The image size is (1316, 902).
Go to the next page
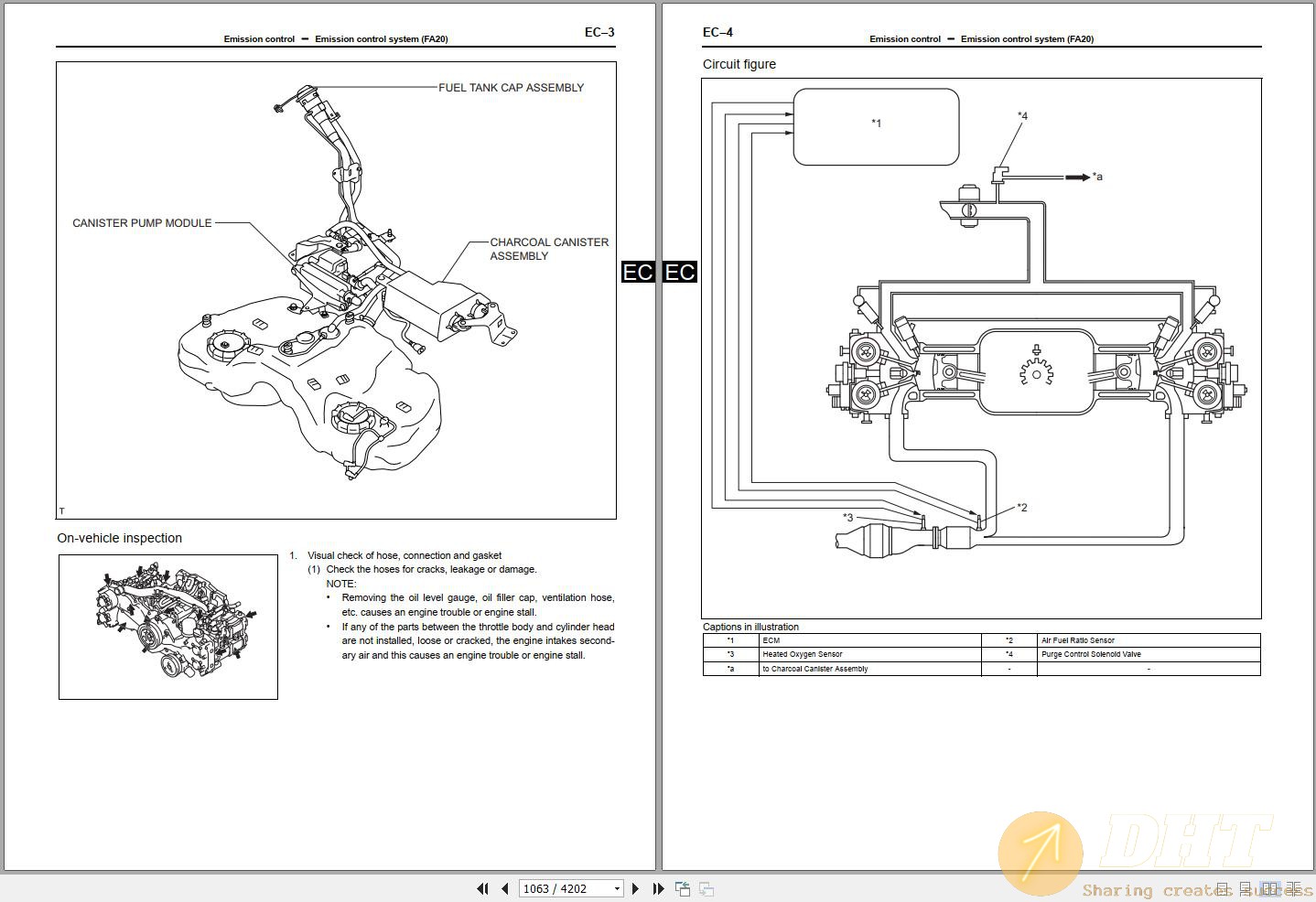[636, 888]
